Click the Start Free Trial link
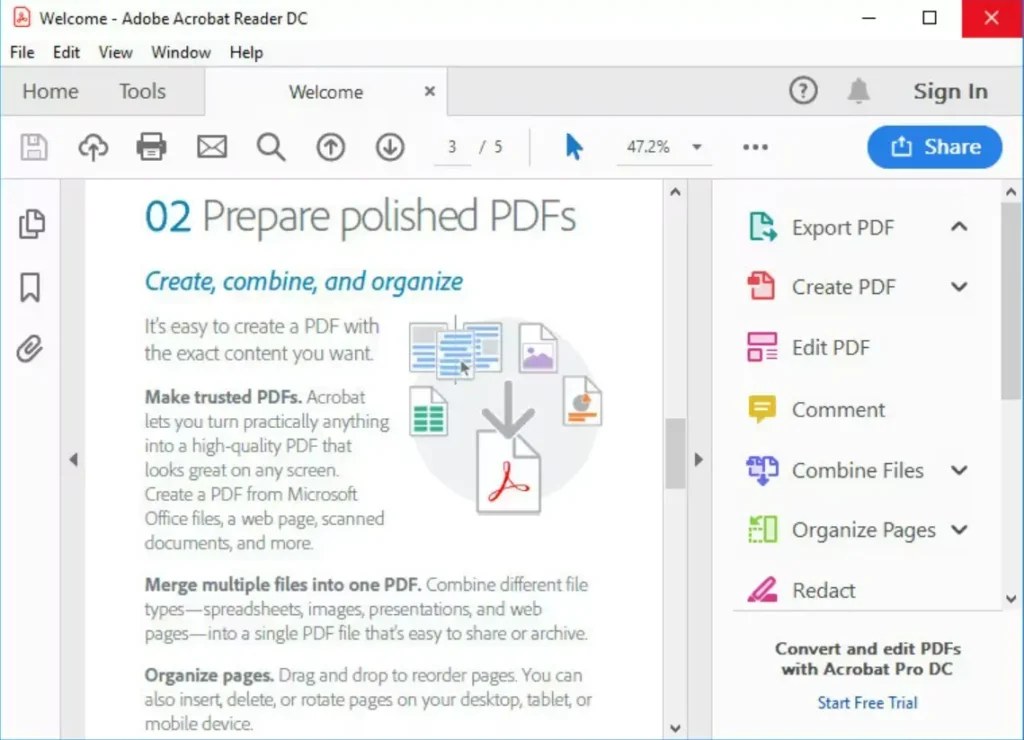Viewport: 1024px width, 740px height. click(866, 702)
